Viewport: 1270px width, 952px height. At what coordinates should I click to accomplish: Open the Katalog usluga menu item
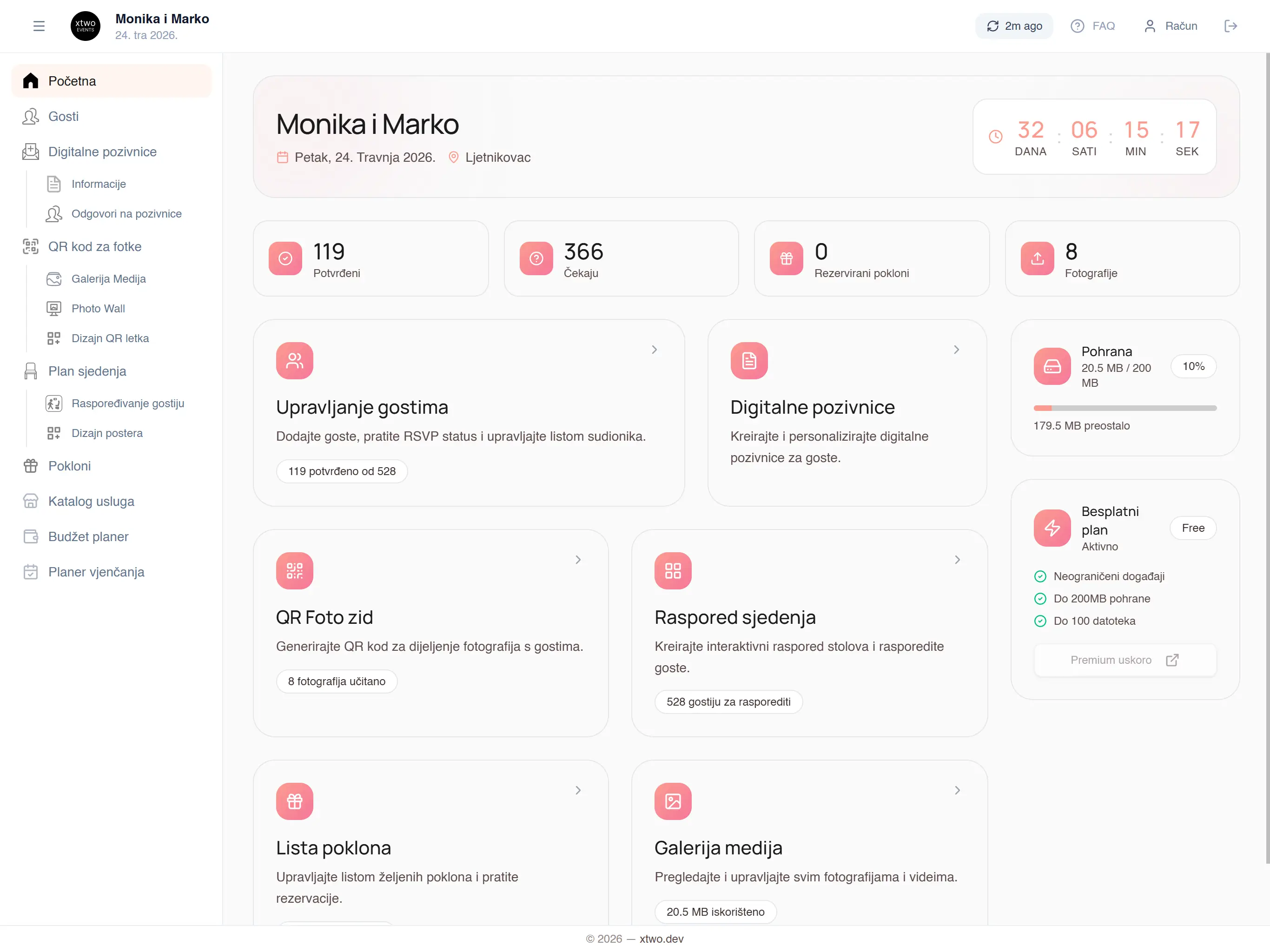[91, 501]
